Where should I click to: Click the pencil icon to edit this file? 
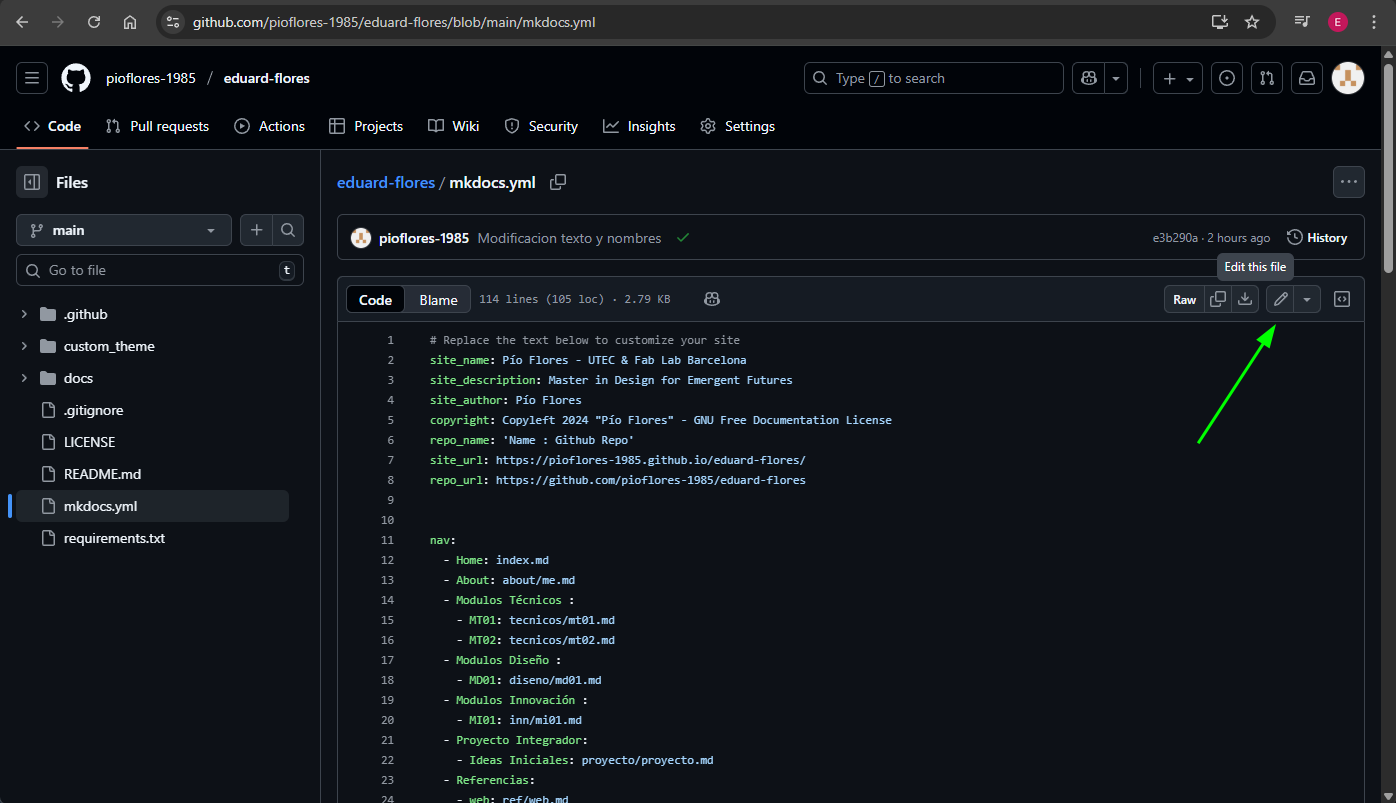[1280, 299]
